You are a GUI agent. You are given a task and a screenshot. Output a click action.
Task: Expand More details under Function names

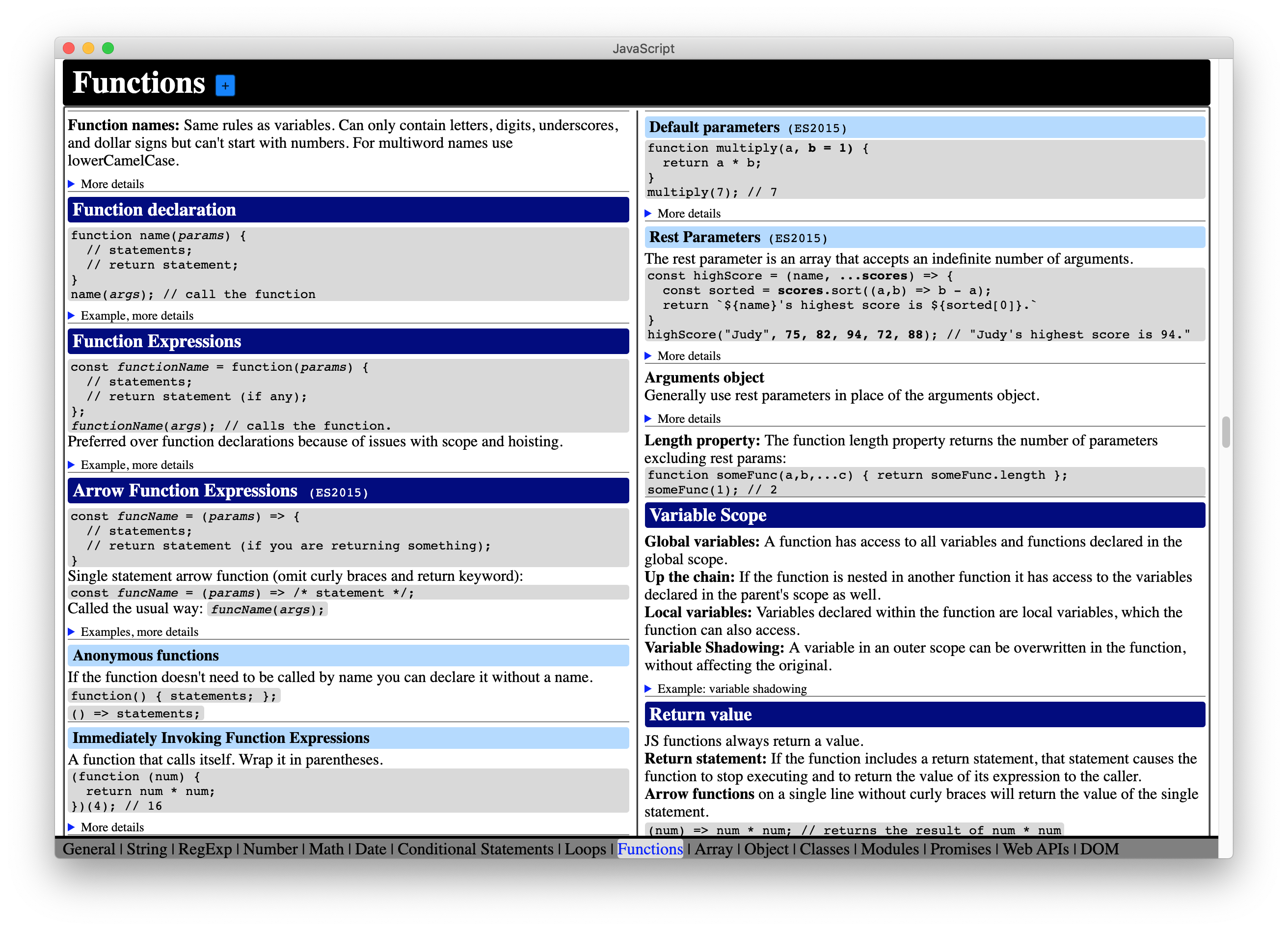(x=106, y=184)
